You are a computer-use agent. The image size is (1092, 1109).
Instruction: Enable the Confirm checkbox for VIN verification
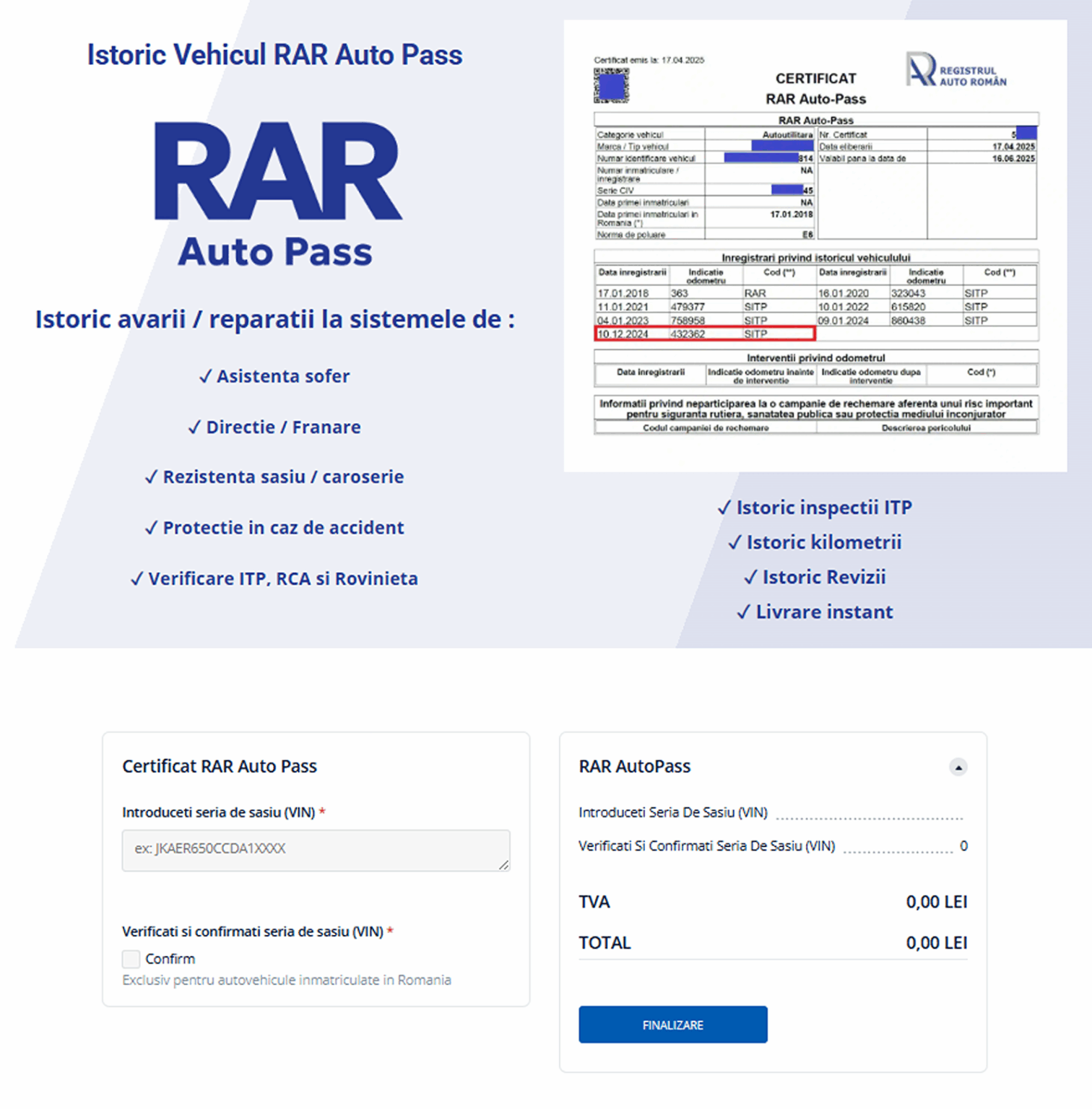[131, 958]
